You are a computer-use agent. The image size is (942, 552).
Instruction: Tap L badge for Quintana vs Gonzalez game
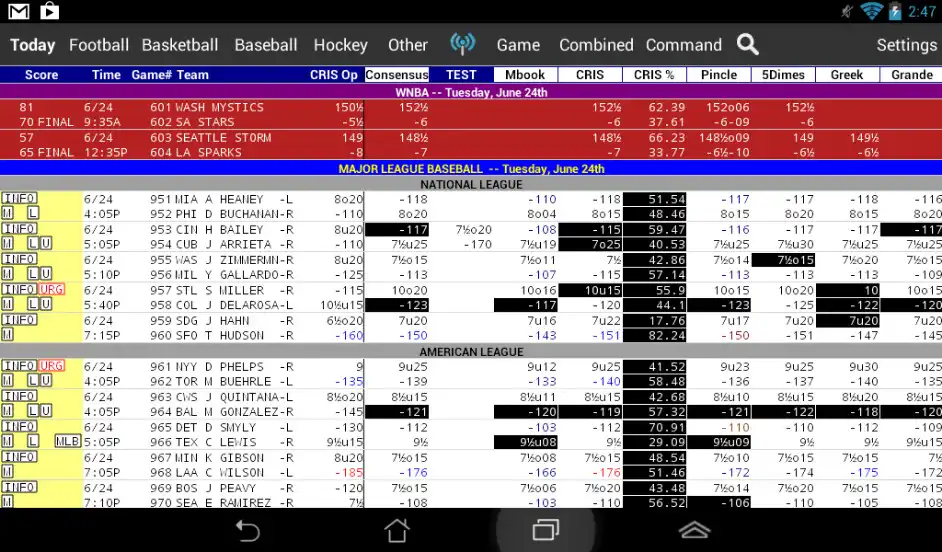[32, 411]
